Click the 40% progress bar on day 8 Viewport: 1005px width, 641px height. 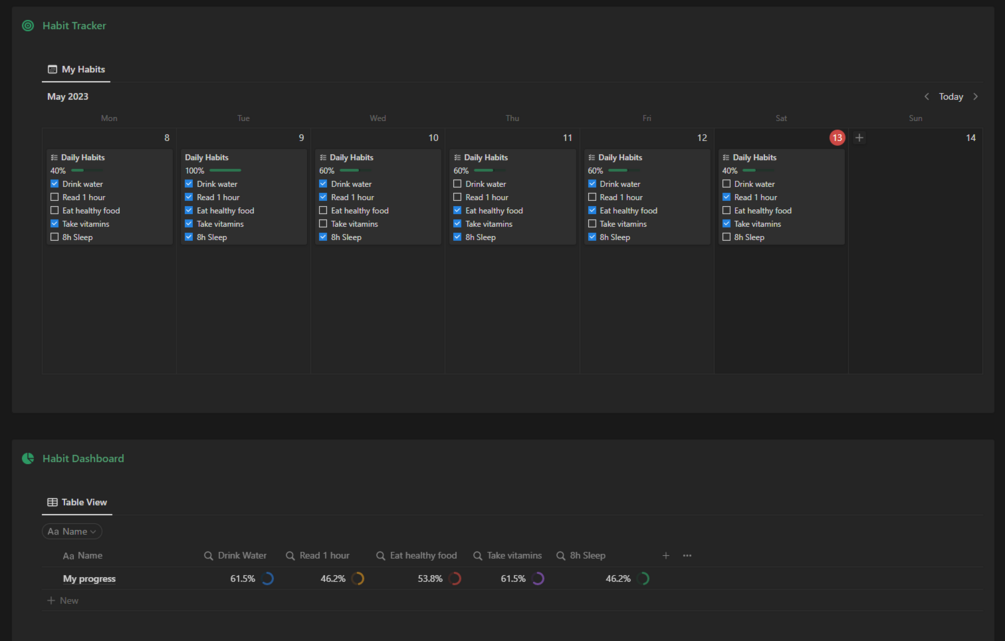[x=87, y=171]
